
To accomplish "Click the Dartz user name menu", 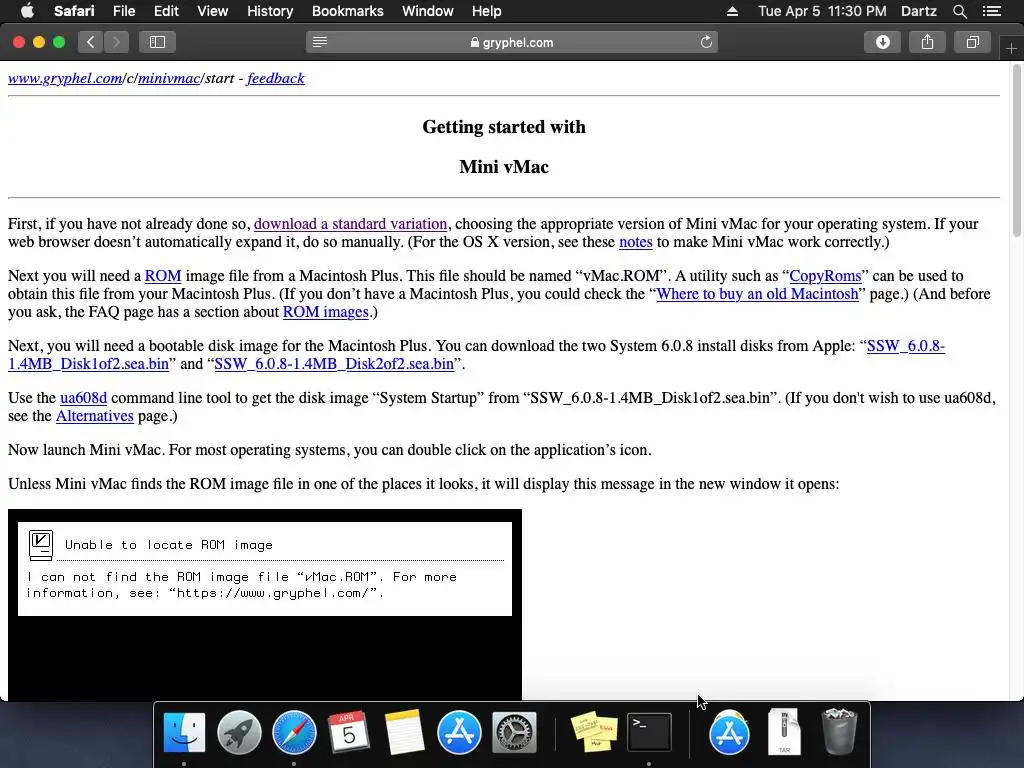I will click(x=918, y=11).
